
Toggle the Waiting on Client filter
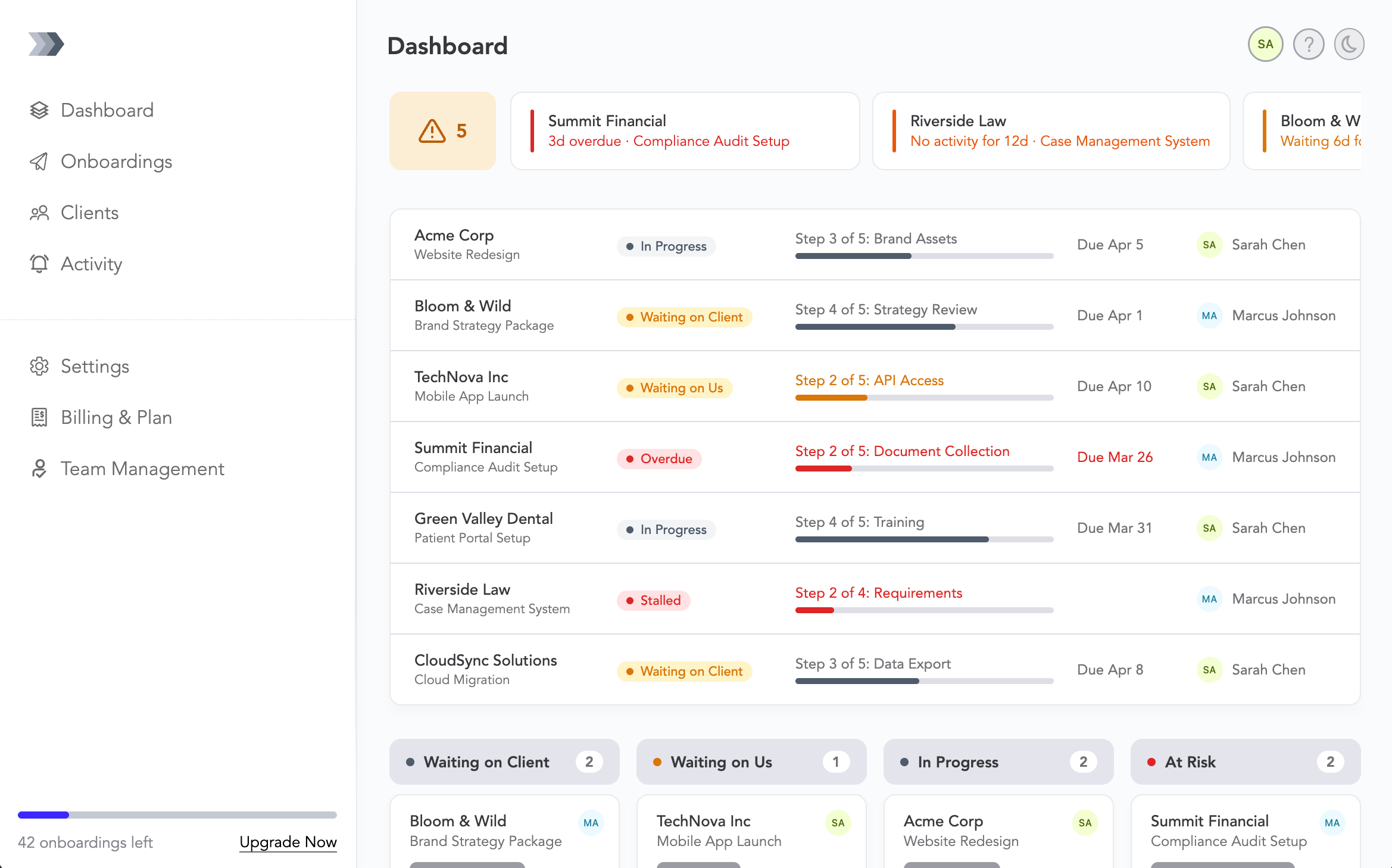coord(504,762)
